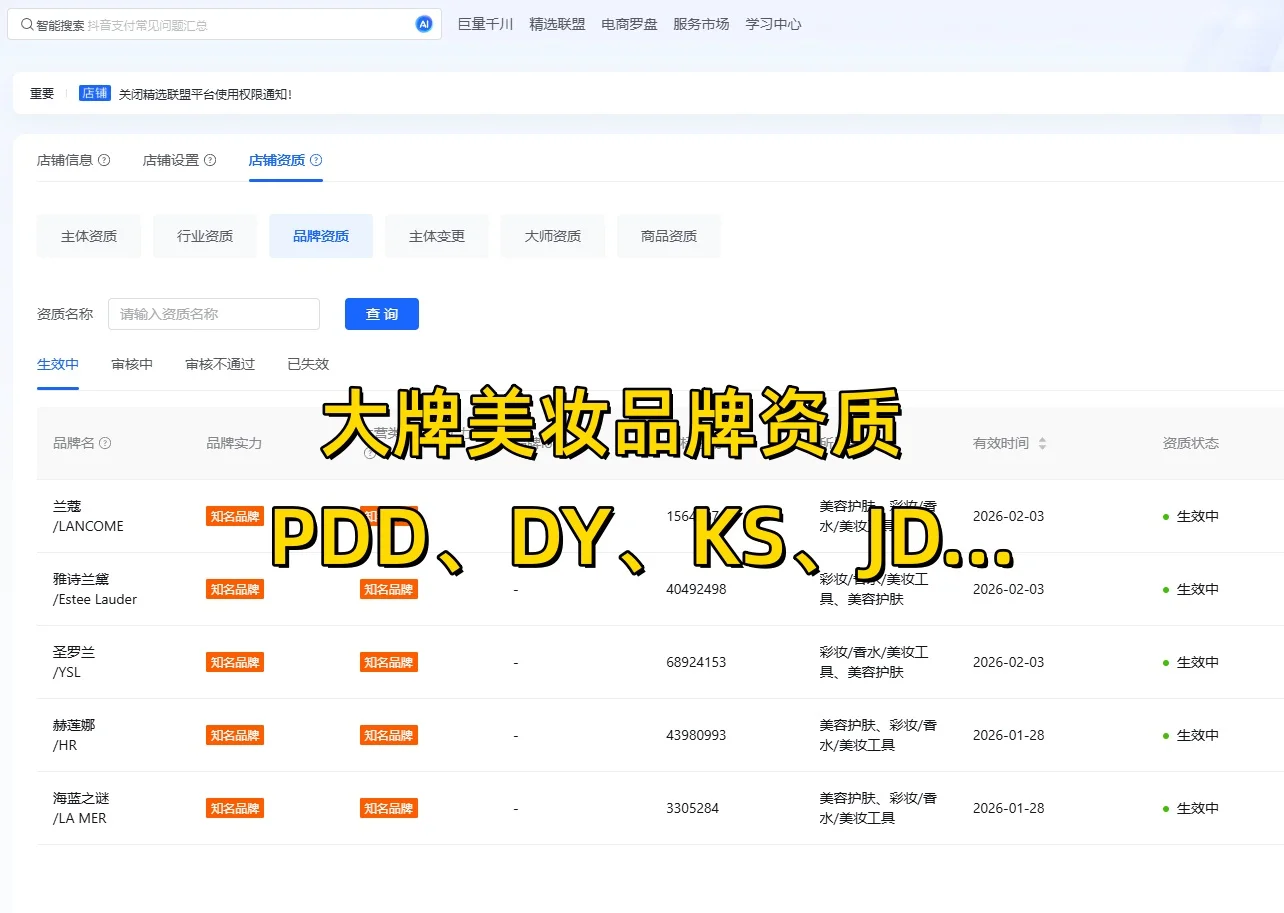This screenshot has width=1284, height=913.
Task: Switch to 商品资质 category
Action: 669,236
